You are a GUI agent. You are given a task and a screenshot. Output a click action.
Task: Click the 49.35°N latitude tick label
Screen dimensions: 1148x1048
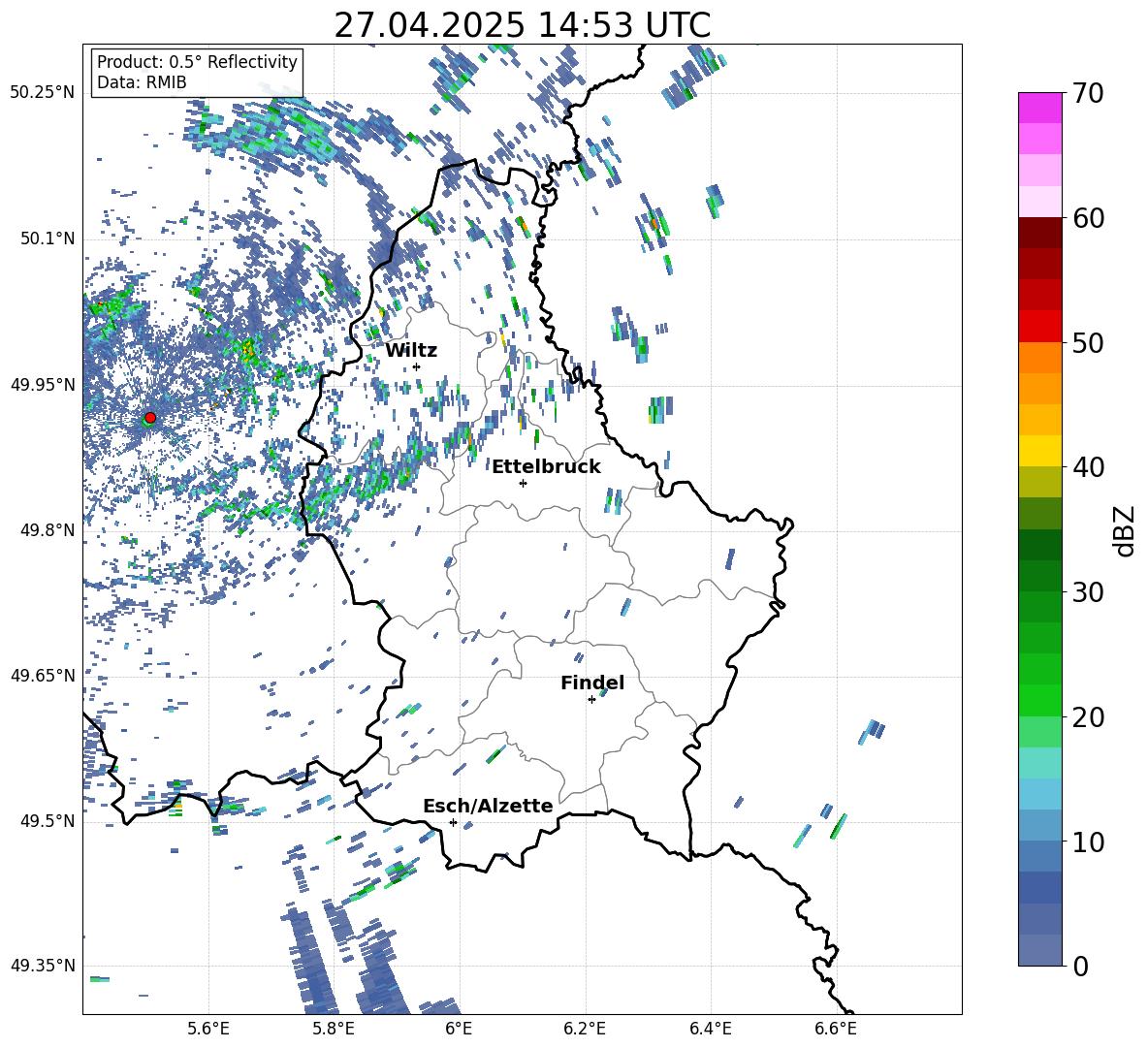pyautogui.click(x=43, y=966)
